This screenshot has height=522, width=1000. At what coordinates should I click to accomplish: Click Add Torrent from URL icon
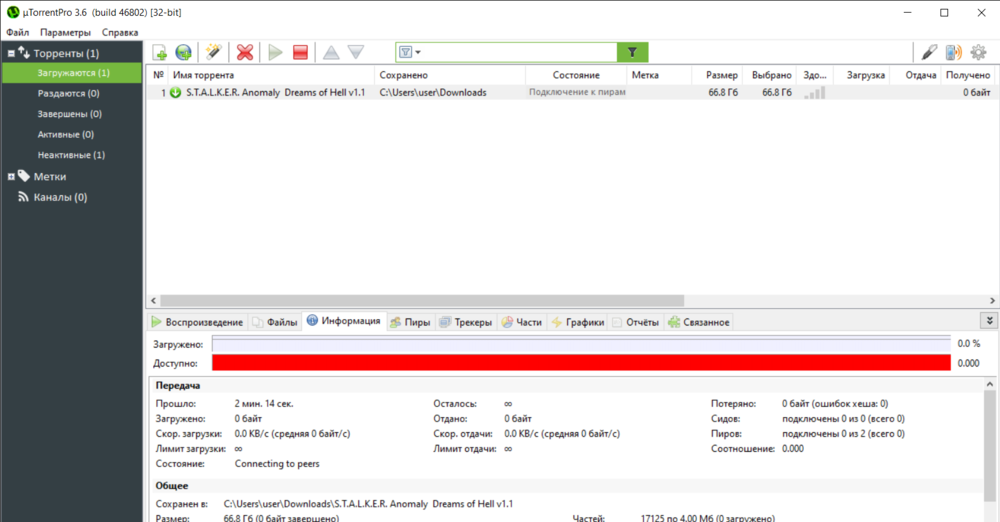[184, 52]
